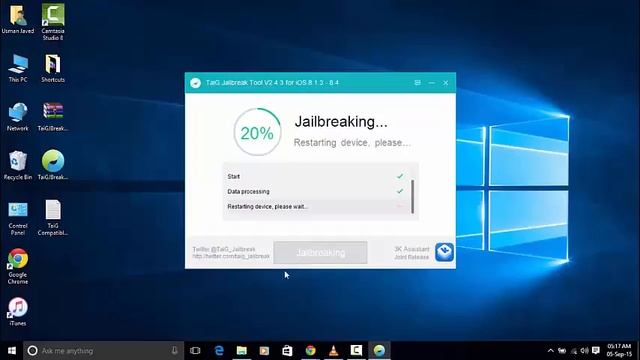Click the grayed Jailbreaking button
This screenshot has width=640, height=360.
(320, 253)
